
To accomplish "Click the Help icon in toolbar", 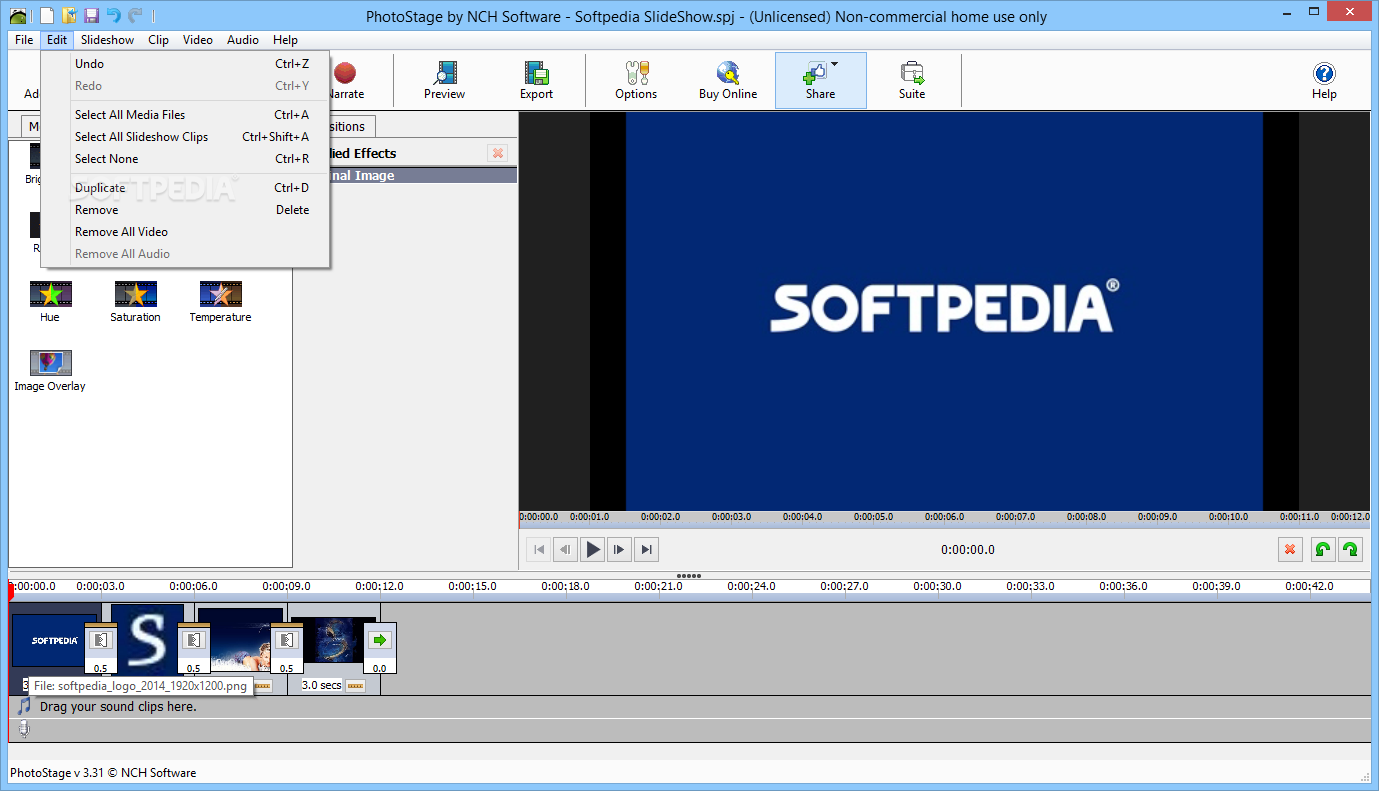I will (x=1324, y=74).
